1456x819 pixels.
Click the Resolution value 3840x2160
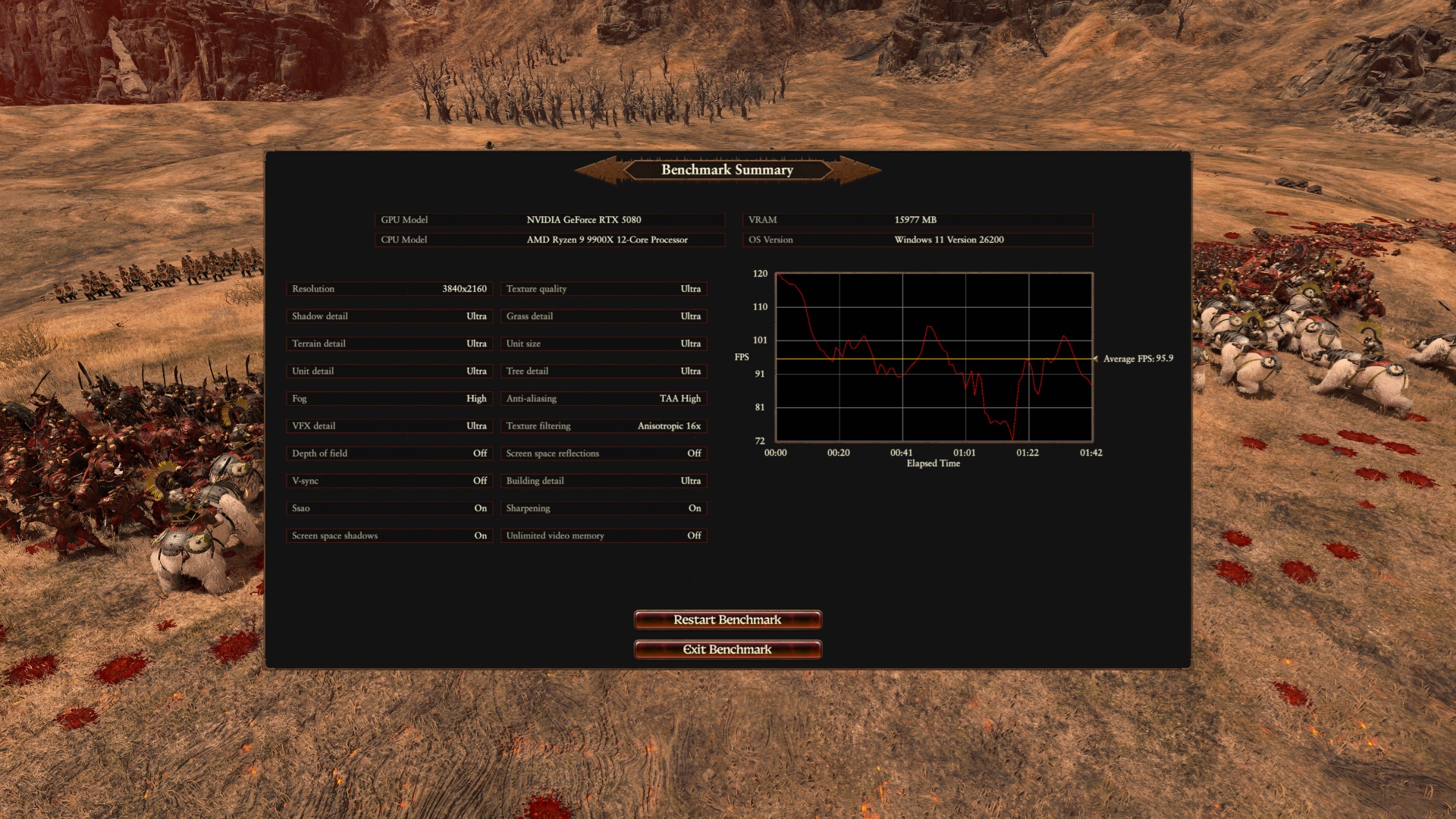click(464, 289)
